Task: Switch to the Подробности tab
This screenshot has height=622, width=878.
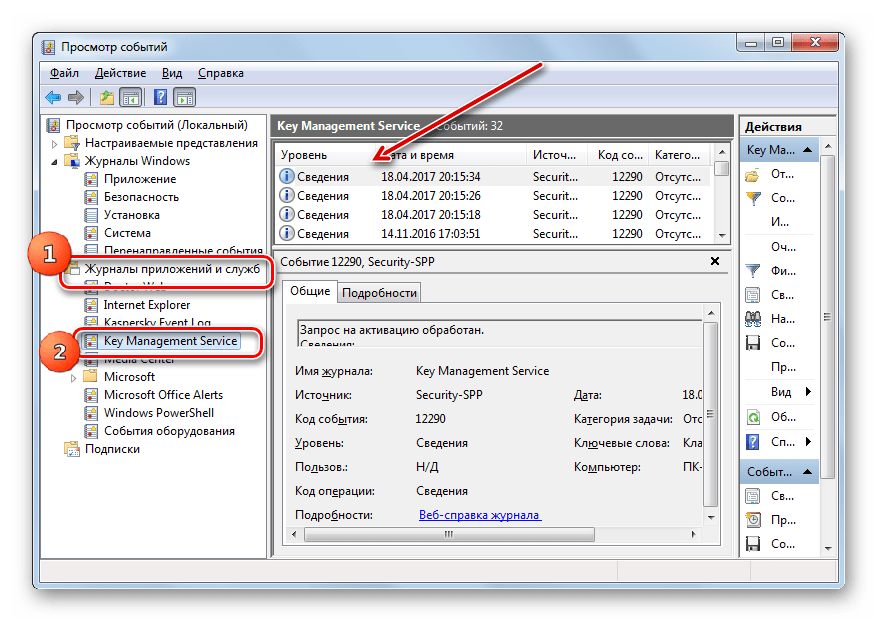Action: (379, 293)
